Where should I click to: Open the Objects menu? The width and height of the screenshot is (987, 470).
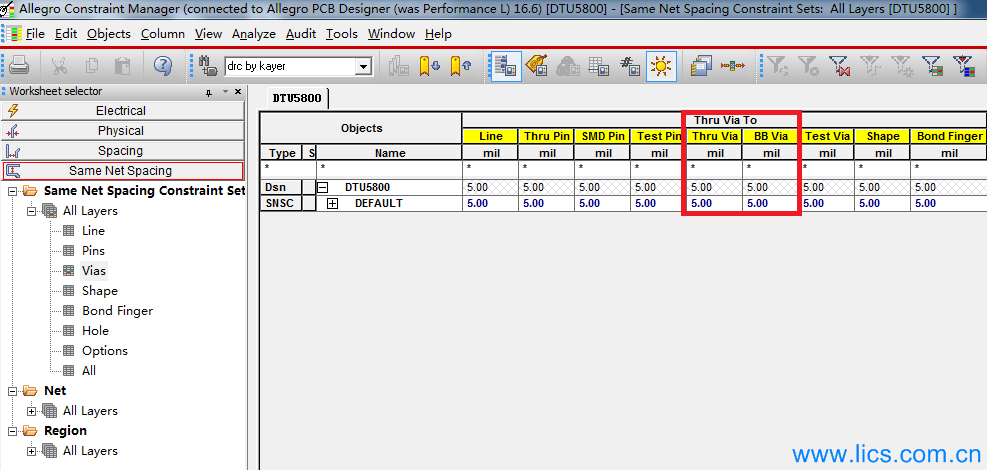click(x=109, y=34)
